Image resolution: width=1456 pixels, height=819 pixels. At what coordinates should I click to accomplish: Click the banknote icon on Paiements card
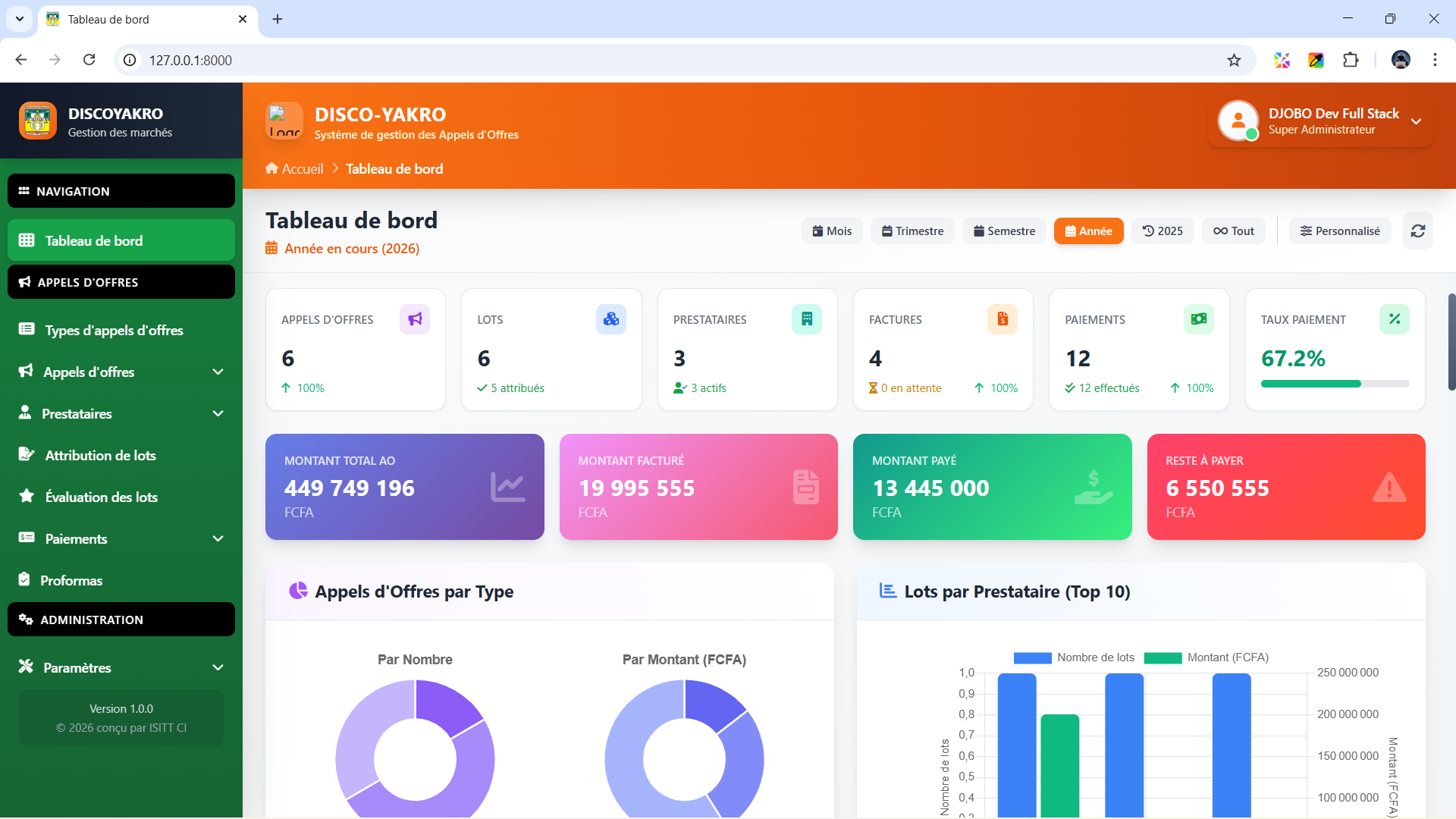(x=1199, y=319)
